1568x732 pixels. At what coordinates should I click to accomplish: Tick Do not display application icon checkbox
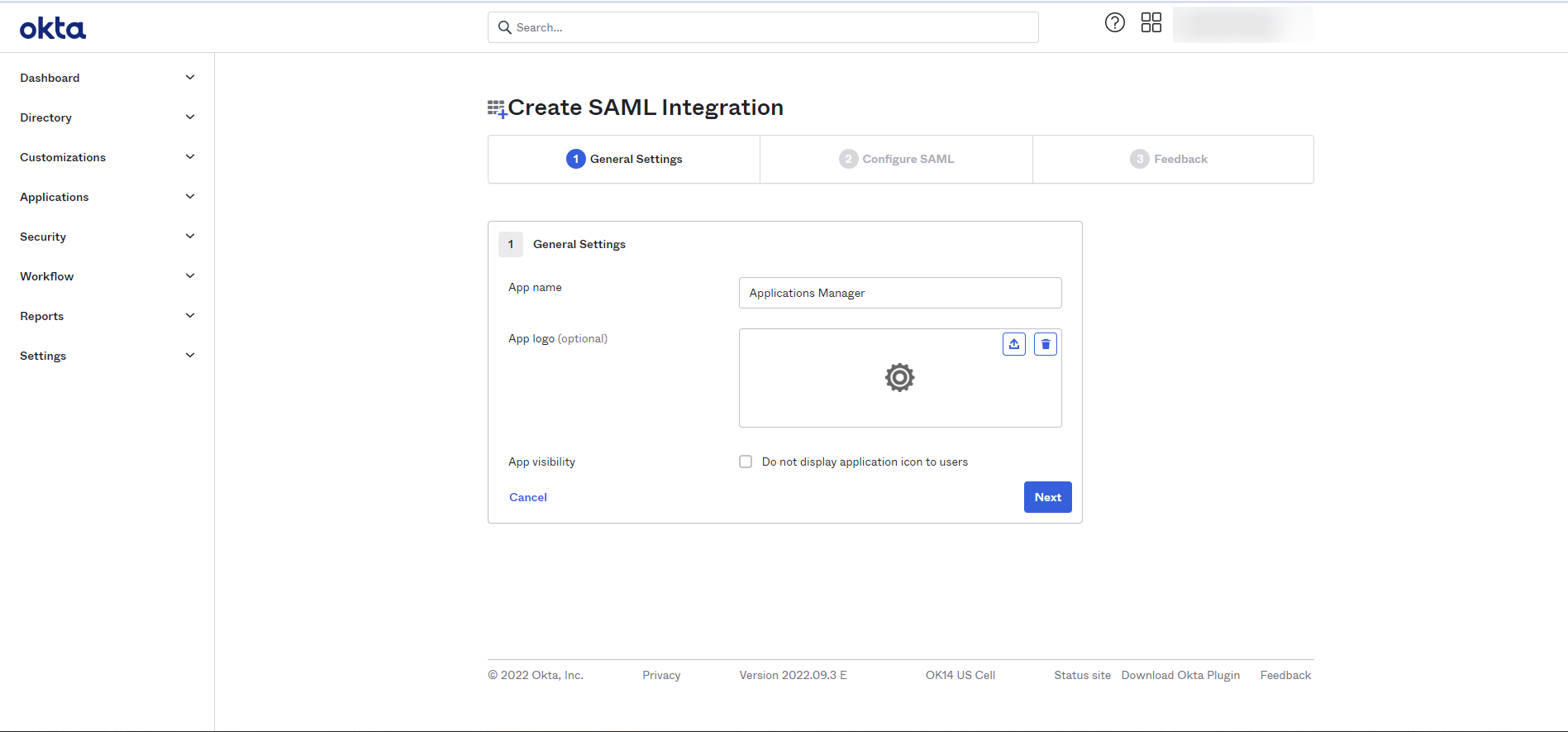(x=746, y=462)
